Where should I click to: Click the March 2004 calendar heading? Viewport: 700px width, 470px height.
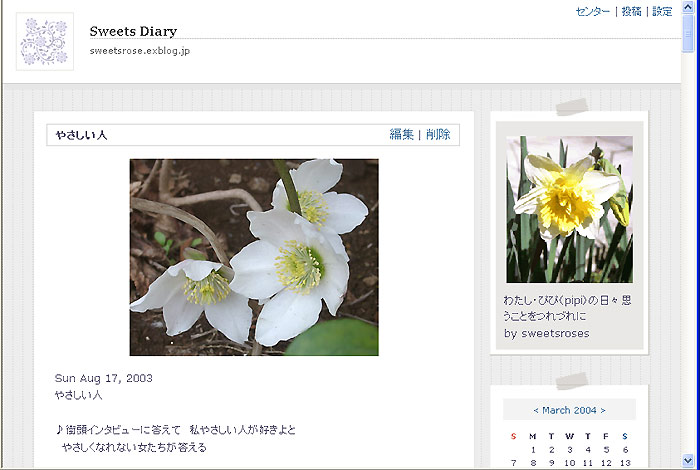570,410
